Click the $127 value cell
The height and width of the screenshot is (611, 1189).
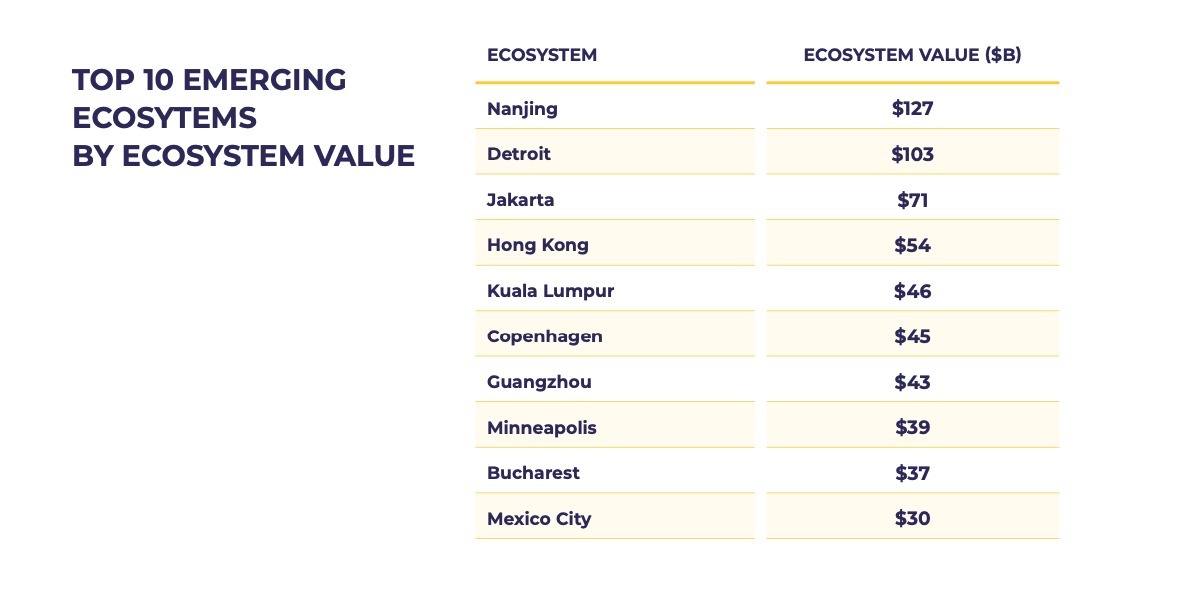pyautogui.click(x=912, y=108)
